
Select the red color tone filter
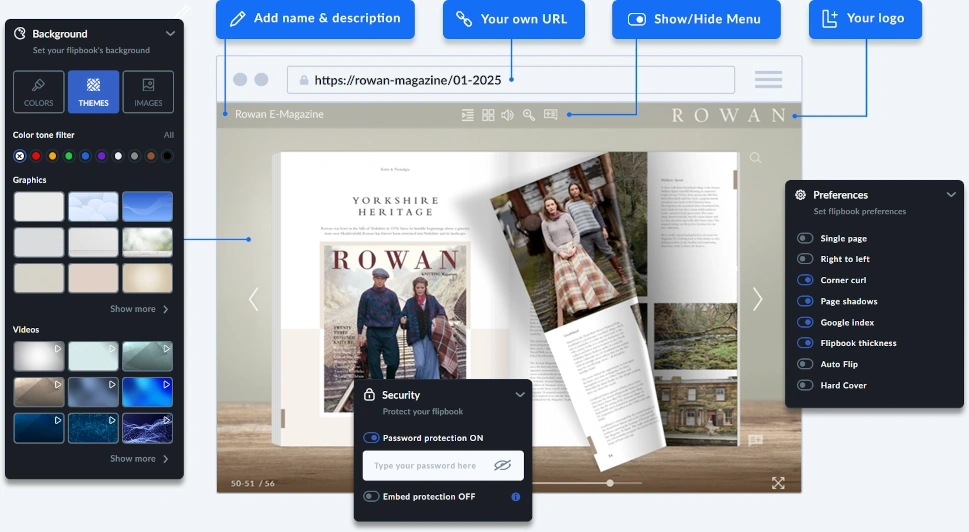(x=36, y=156)
